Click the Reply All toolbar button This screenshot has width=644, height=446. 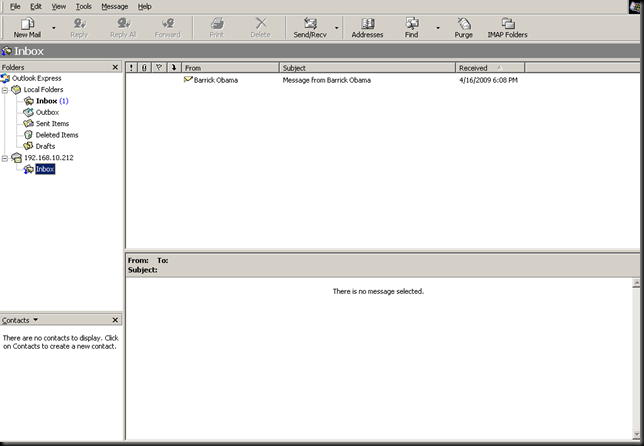[x=123, y=28]
